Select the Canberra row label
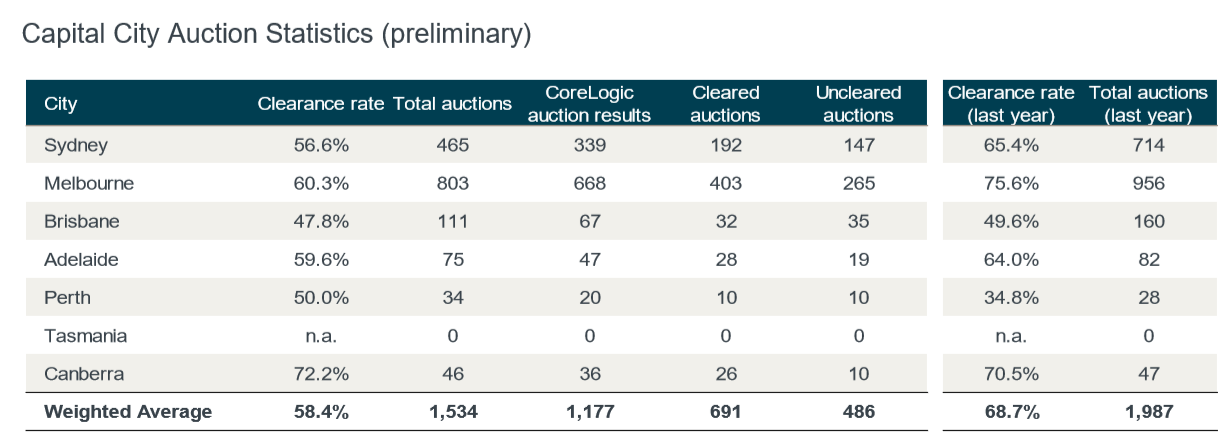 [84, 374]
